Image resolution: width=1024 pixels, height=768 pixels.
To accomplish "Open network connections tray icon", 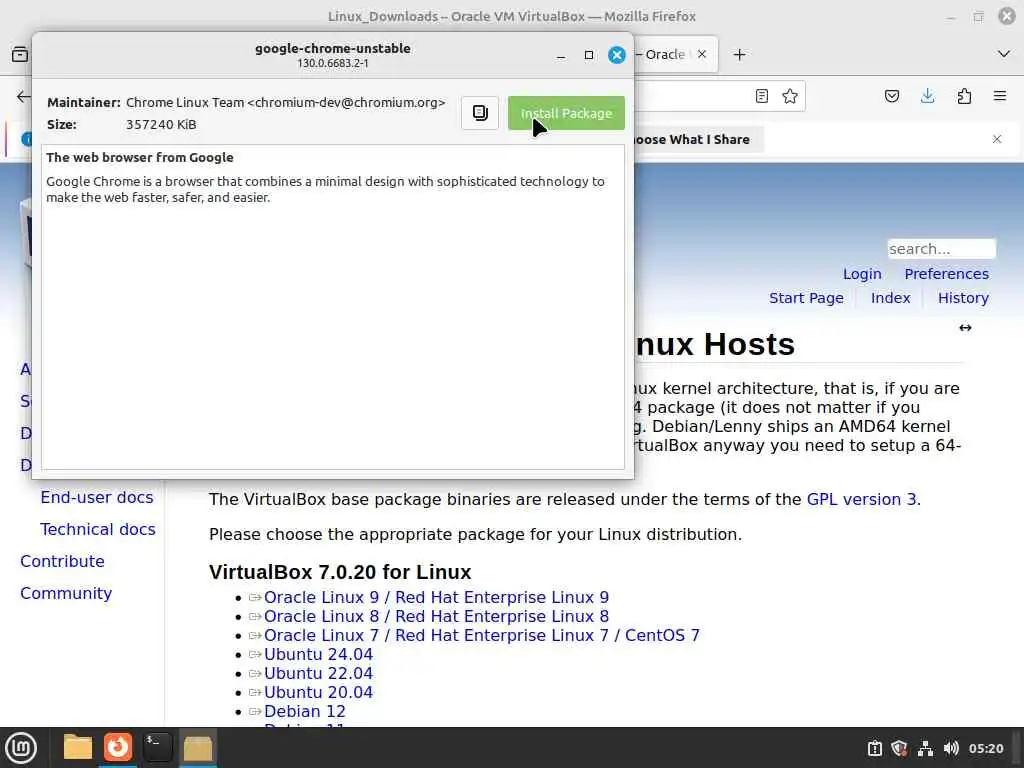I will tap(925, 748).
